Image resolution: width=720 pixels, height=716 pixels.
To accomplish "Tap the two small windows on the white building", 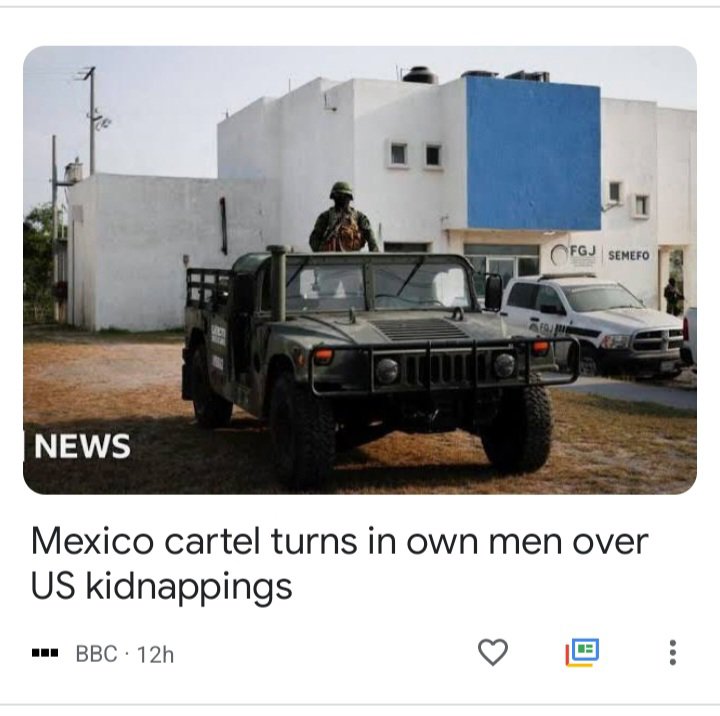I will (416, 155).
